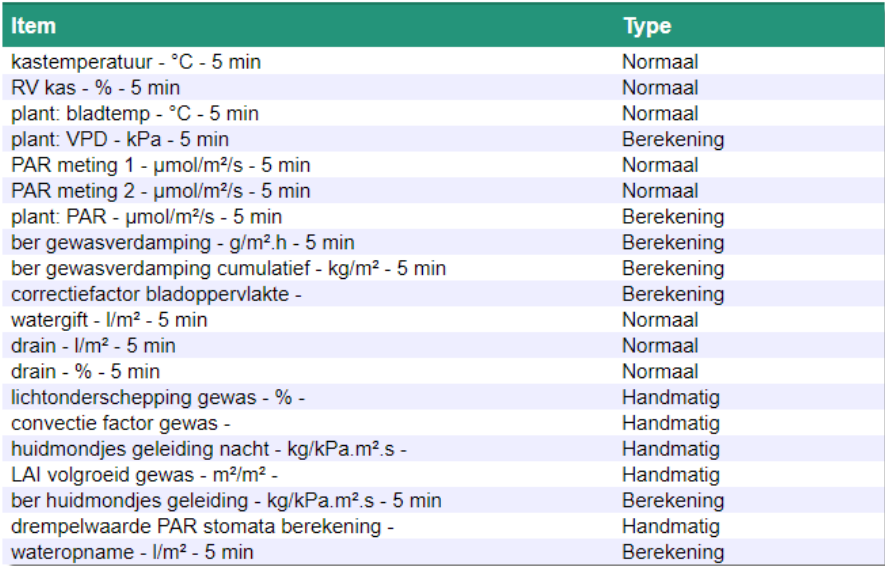Select drain - % row

pos(86,372)
